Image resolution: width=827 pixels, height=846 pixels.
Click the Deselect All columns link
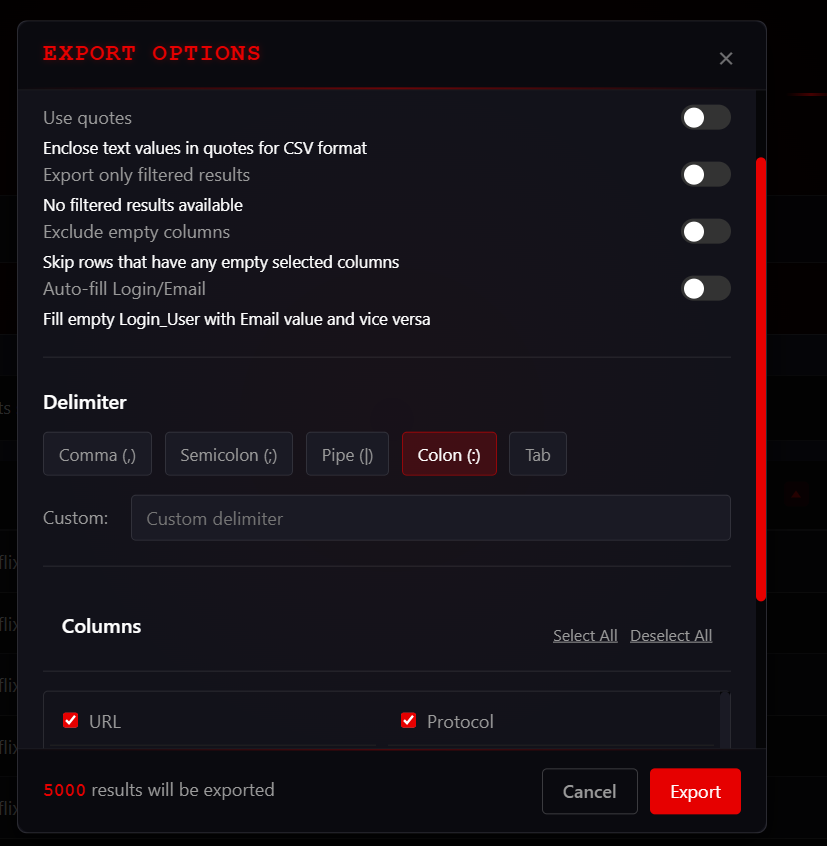[x=671, y=636]
